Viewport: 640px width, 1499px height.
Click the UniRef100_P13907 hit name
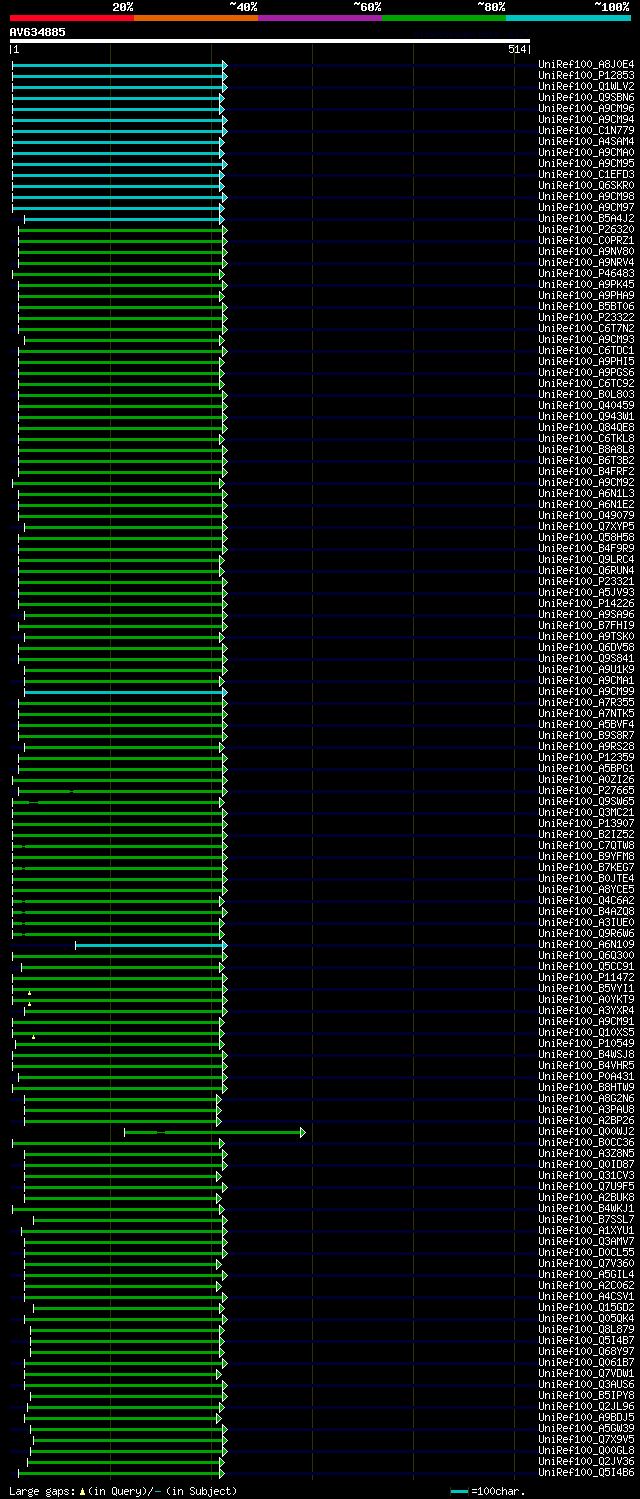(586, 823)
